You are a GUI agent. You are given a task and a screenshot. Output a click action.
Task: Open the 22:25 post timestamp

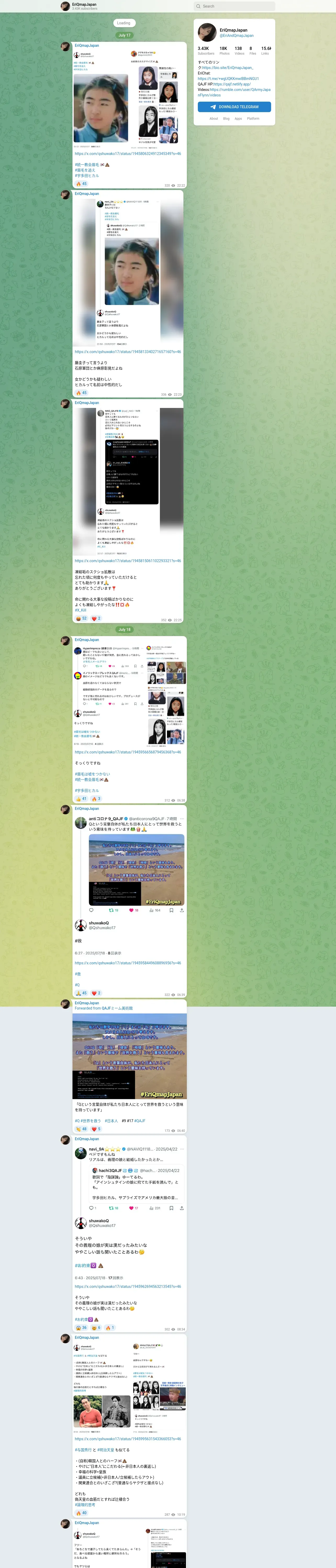[x=177, y=620]
